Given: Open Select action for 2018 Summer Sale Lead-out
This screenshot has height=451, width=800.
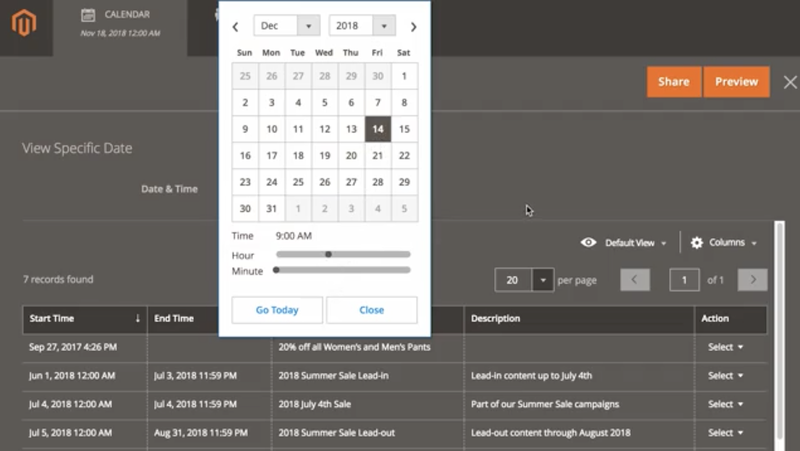Looking at the screenshot, I should tap(726, 433).
